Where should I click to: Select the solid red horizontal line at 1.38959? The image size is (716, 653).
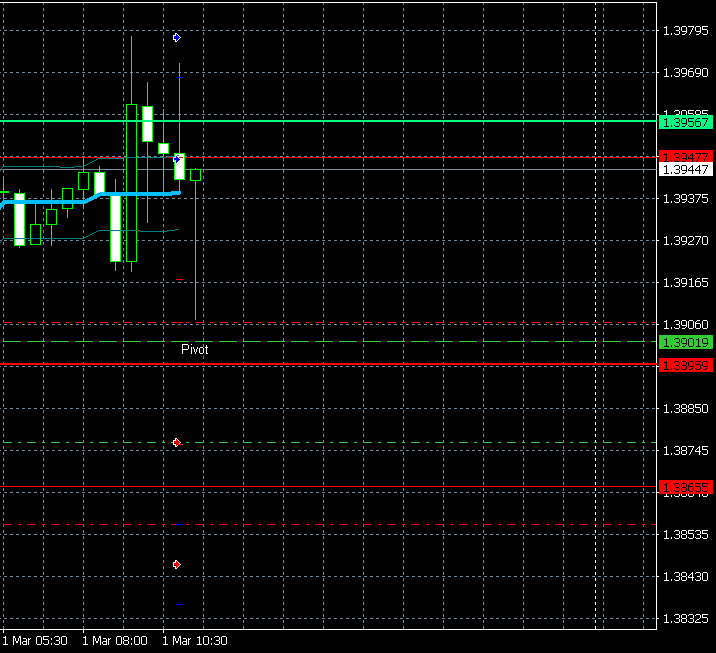[x=400, y=364]
